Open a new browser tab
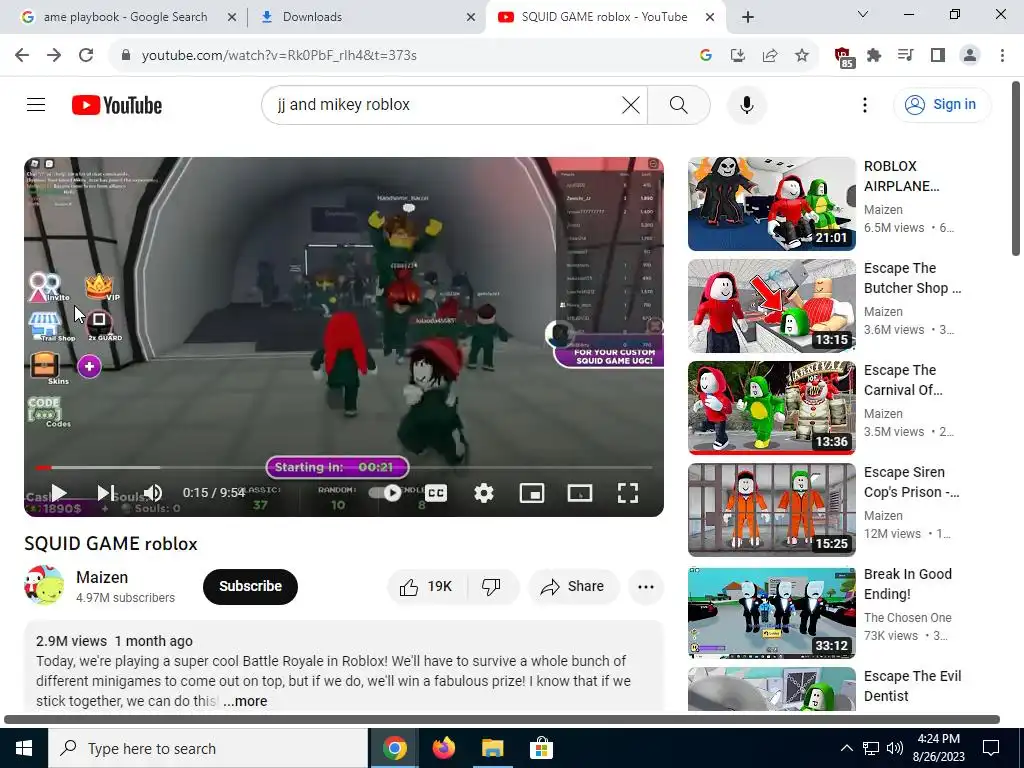1024x768 pixels. tap(748, 17)
